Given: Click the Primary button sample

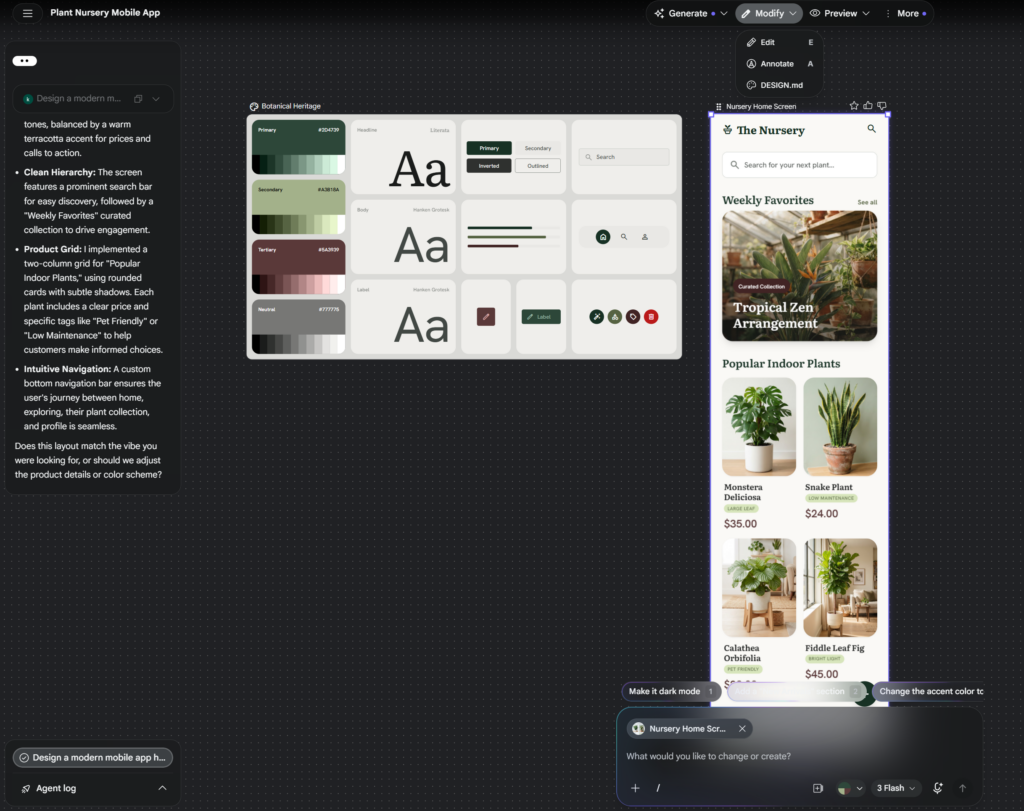Looking at the screenshot, I should click(x=489, y=148).
